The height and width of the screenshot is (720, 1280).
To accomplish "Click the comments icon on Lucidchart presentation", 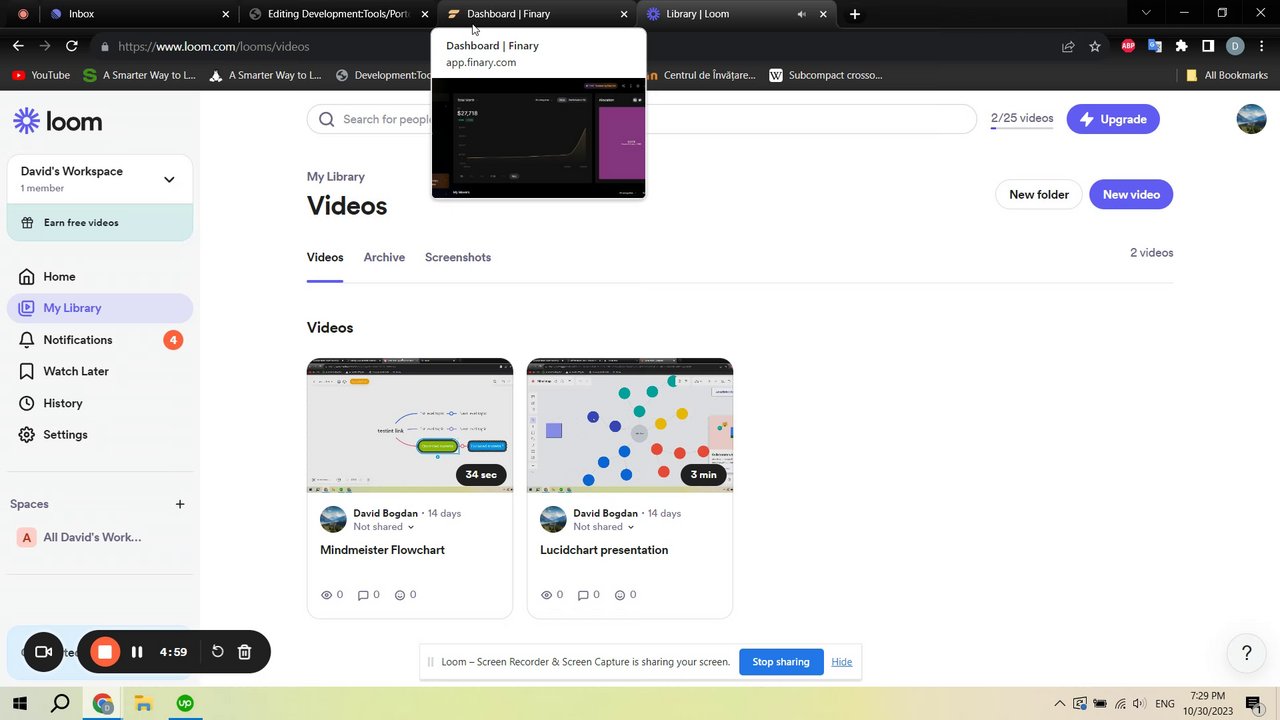I will (x=583, y=595).
